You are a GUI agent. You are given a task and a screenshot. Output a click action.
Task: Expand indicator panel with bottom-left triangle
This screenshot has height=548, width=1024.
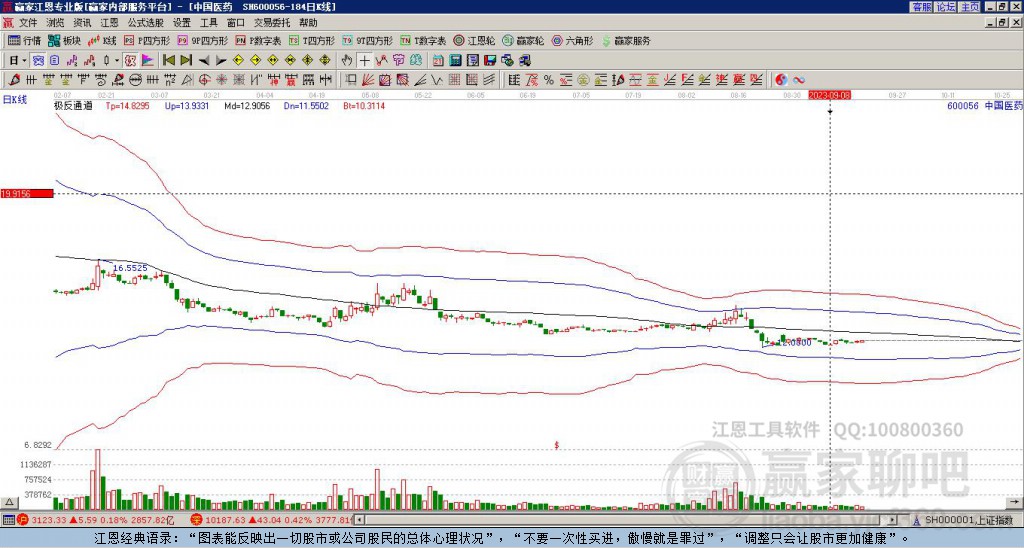9,502
